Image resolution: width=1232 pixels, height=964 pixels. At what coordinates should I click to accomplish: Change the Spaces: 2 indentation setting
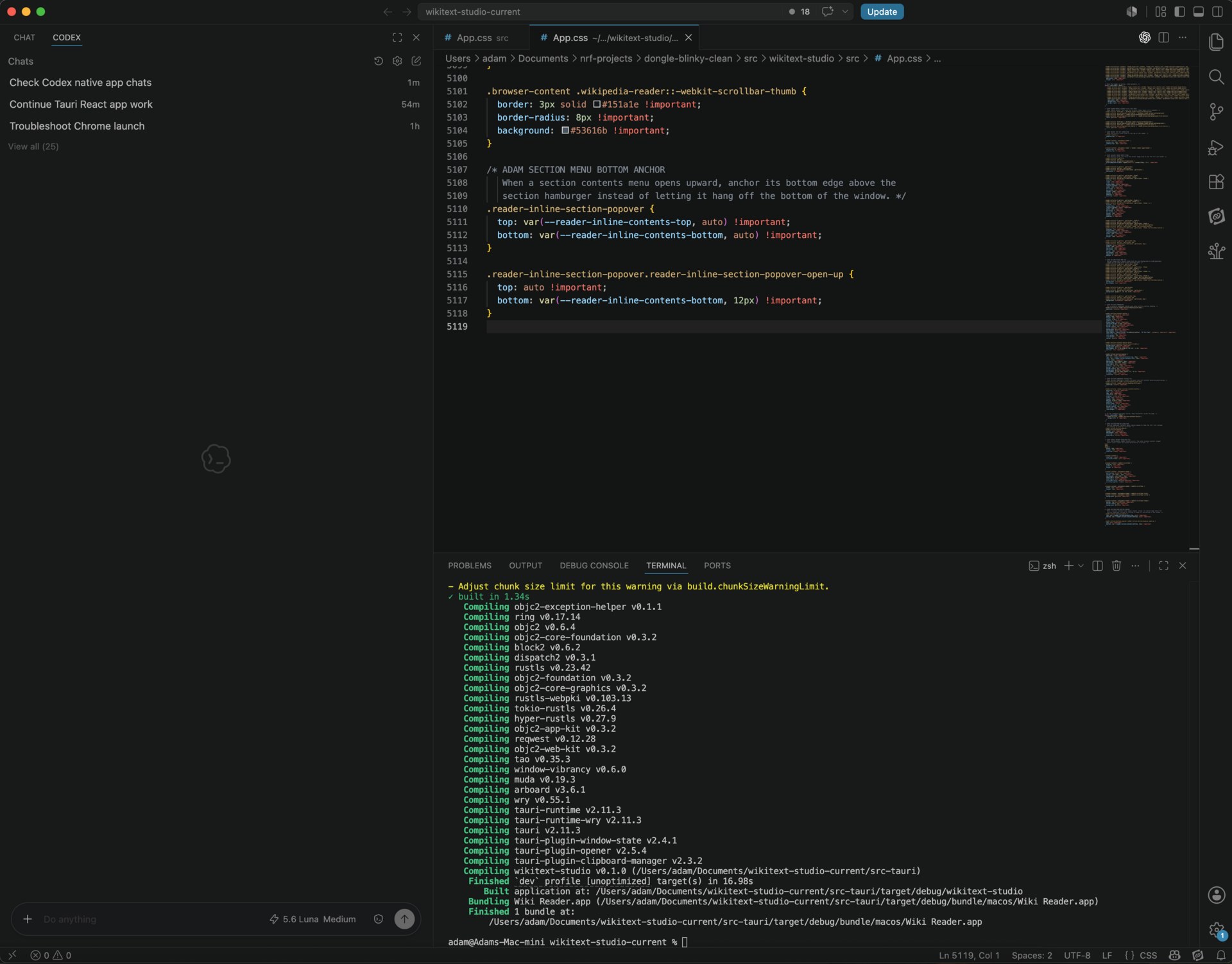1032,955
